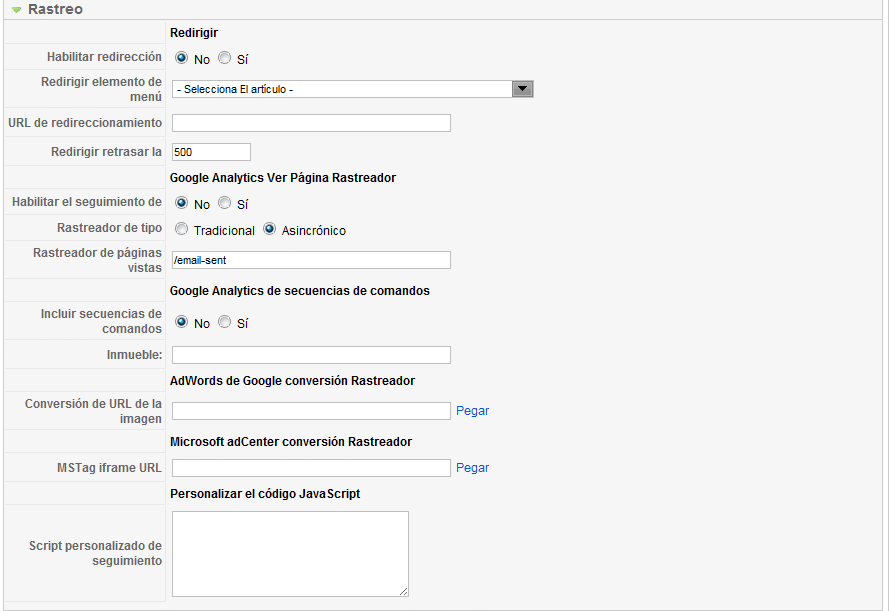Choose Tradicional tracker type
Image resolution: width=889 pixels, height=611 pixels.
tap(181, 229)
